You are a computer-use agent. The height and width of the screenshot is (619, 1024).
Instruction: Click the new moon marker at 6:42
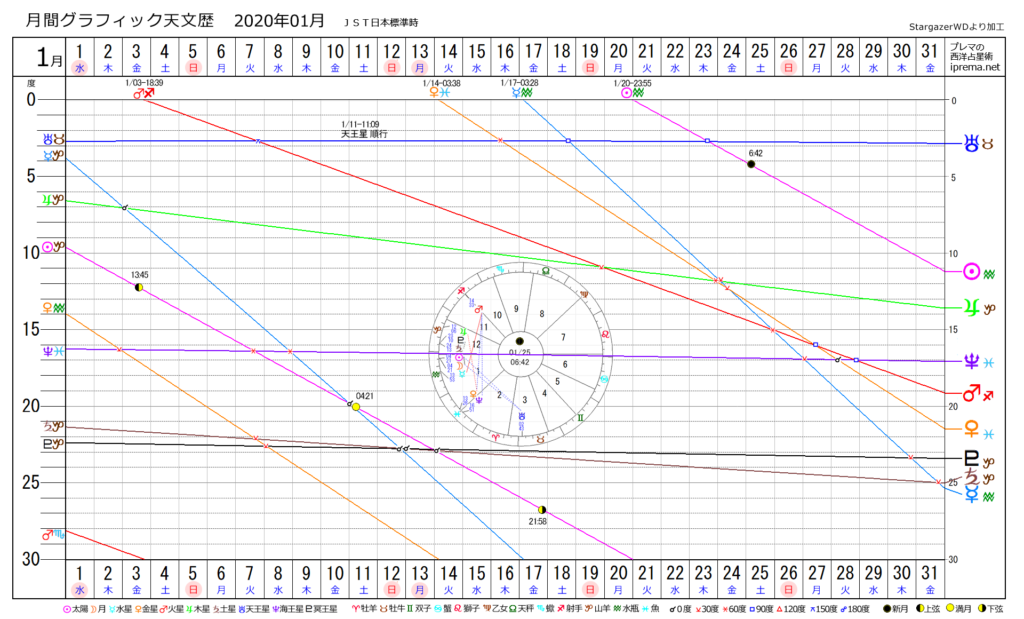point(750,164)
